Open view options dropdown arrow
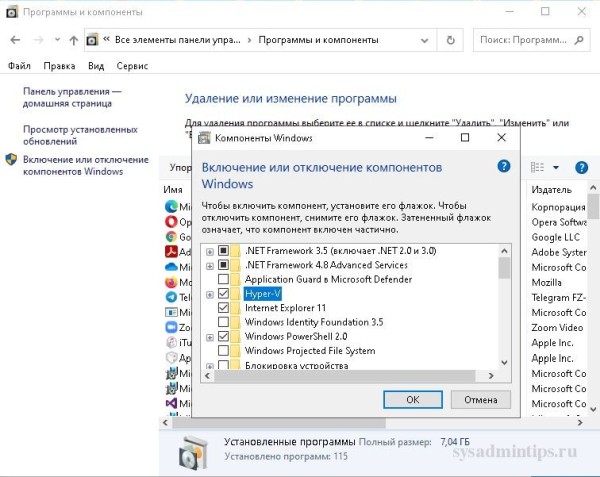 point(556,168)
